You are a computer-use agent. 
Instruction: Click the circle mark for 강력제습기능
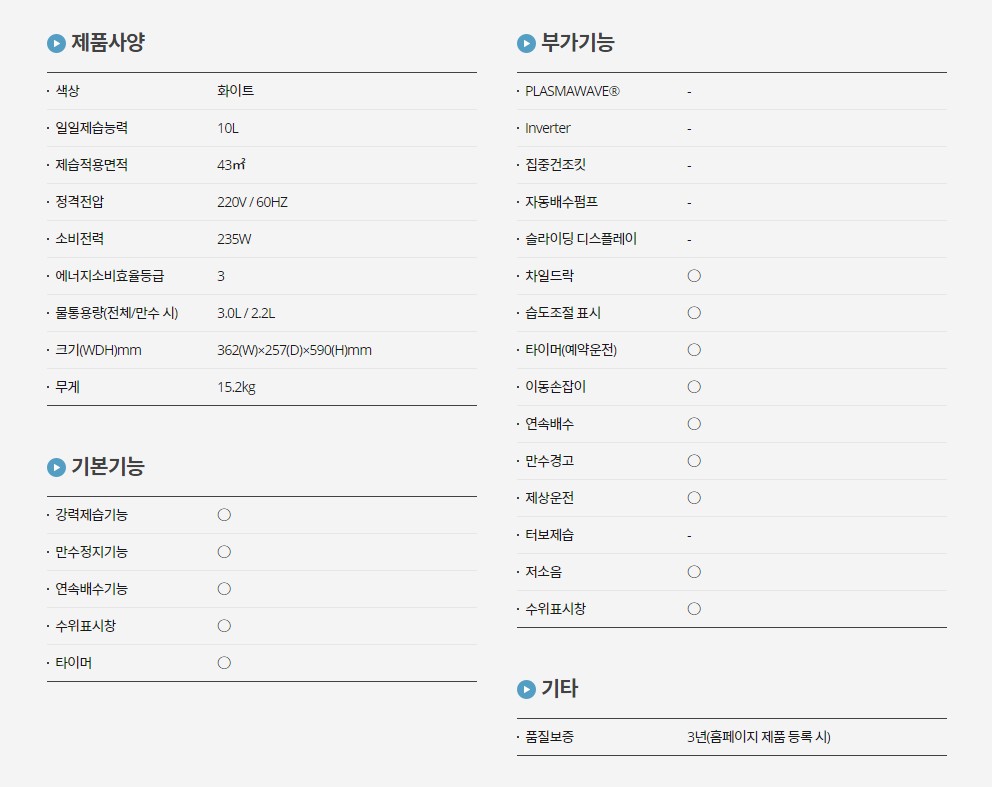pyautogui.click(x=224, y=515)
